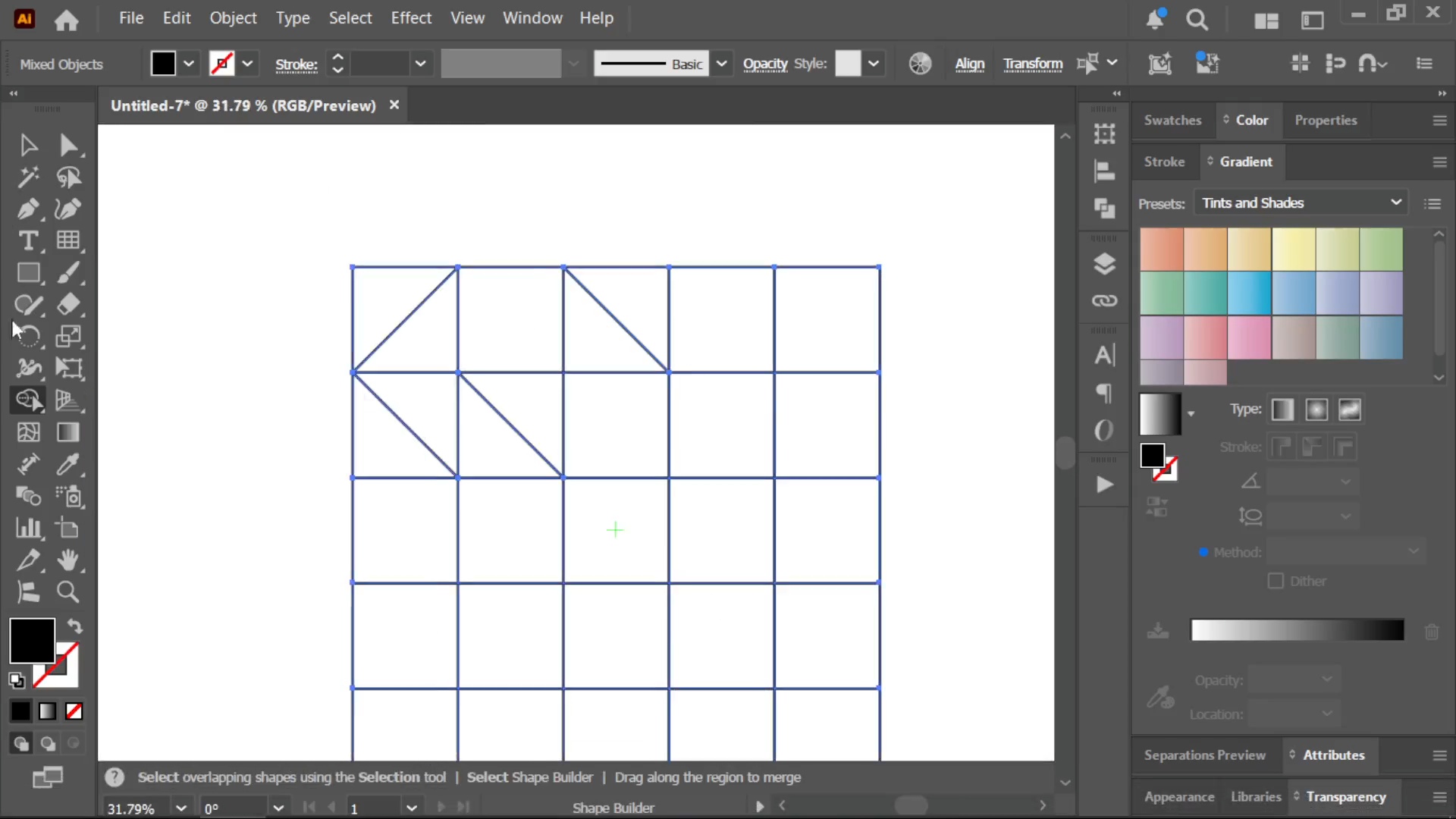
Task: Select the Column Graph tool
Action: point(28,528)
